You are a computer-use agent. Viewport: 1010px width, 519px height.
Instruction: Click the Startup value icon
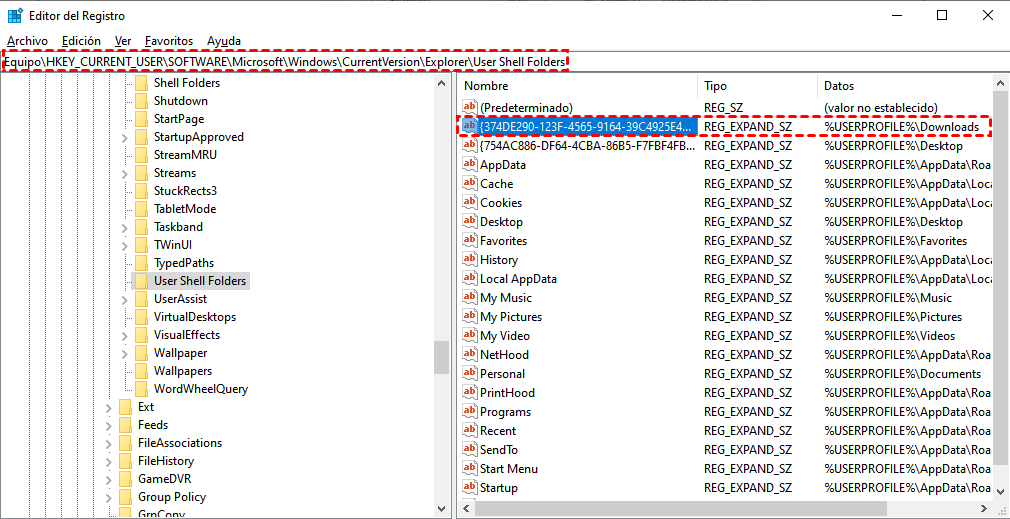click(x=470, y=488)
